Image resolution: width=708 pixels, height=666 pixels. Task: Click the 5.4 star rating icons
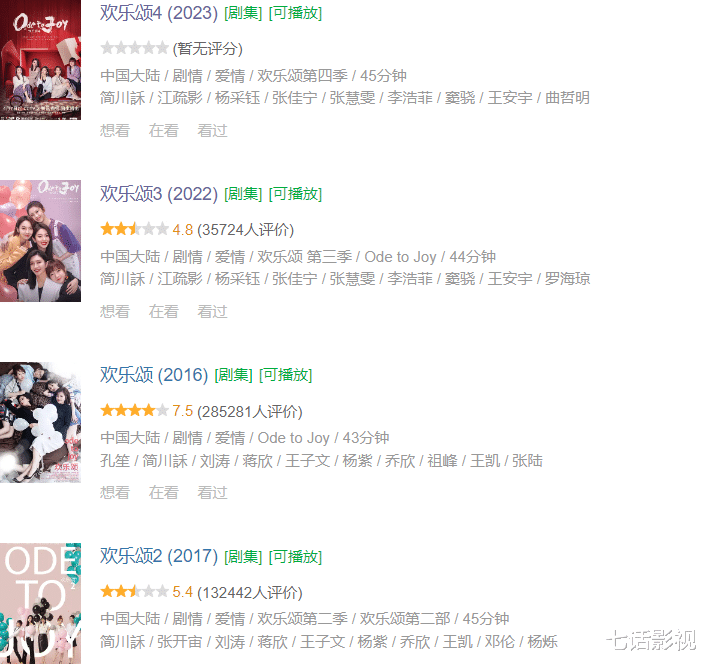(135, 591)
